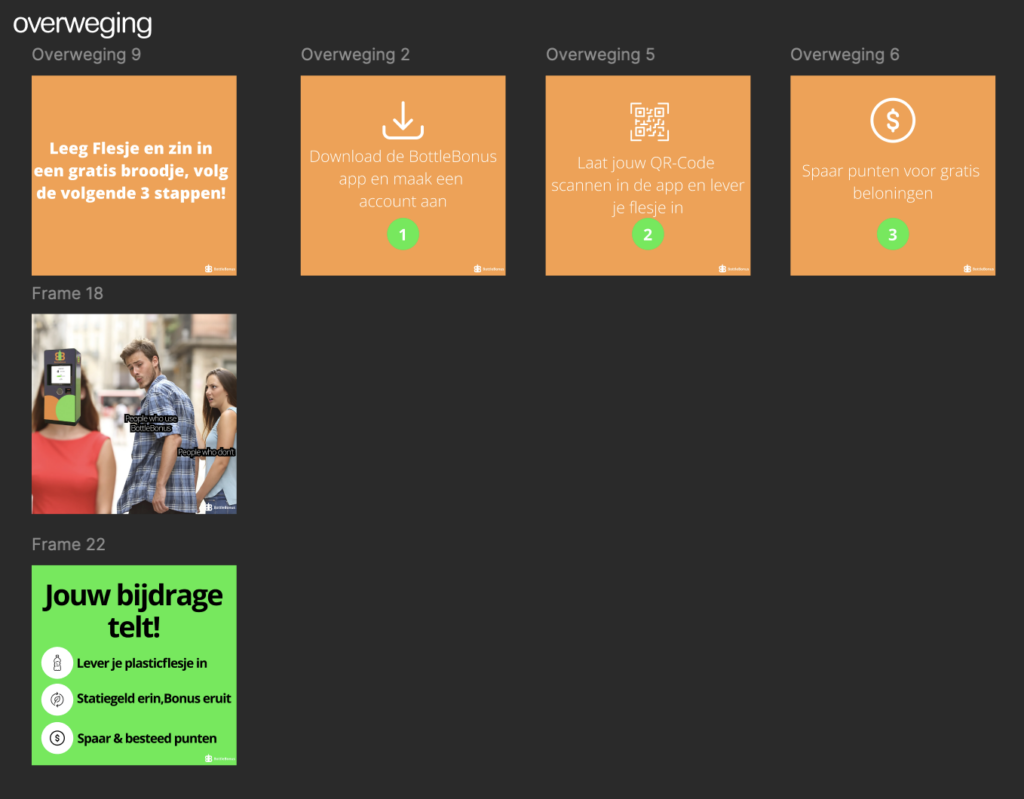Image resolution: width=1024 pixels, height=799 pixels.
Task: Click the 'Laat jouw QR-Code scannen' text
Action: 648,185
